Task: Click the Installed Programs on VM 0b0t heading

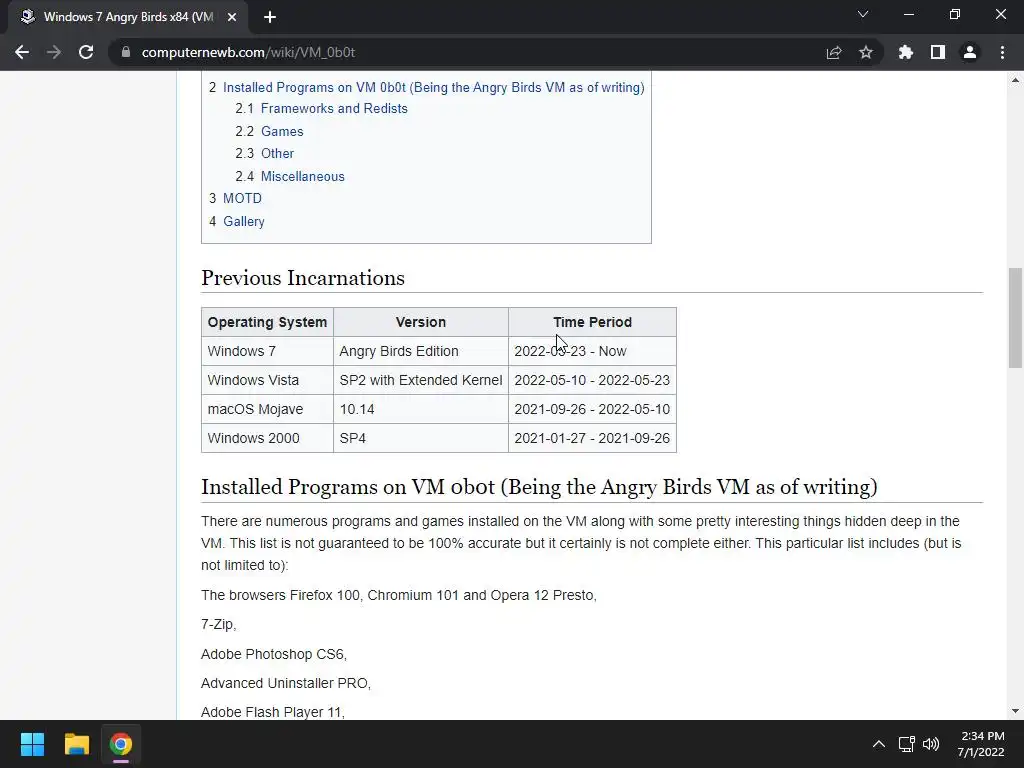Action: tap(539, 487)
